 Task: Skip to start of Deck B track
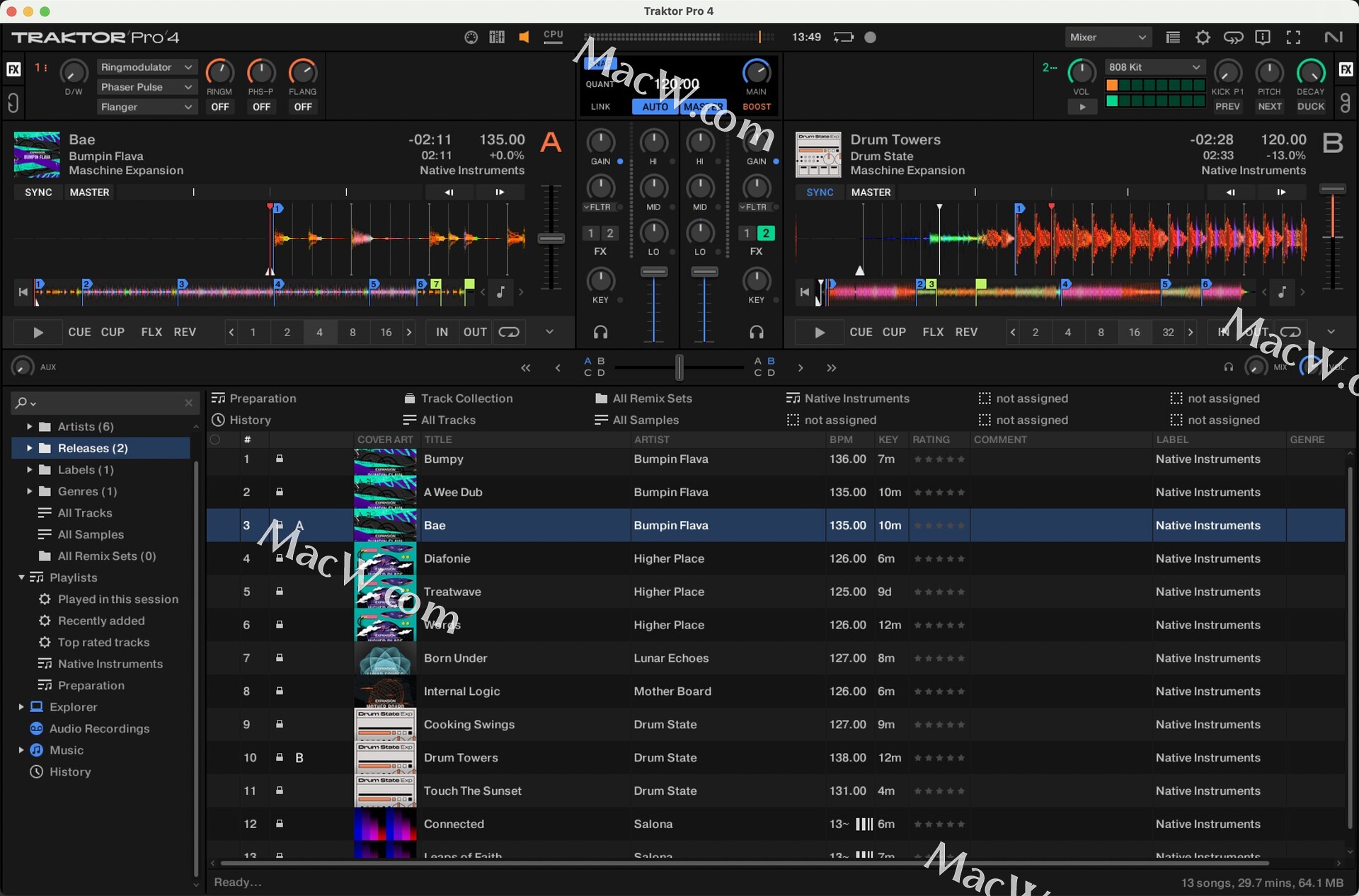coord(804,292)
